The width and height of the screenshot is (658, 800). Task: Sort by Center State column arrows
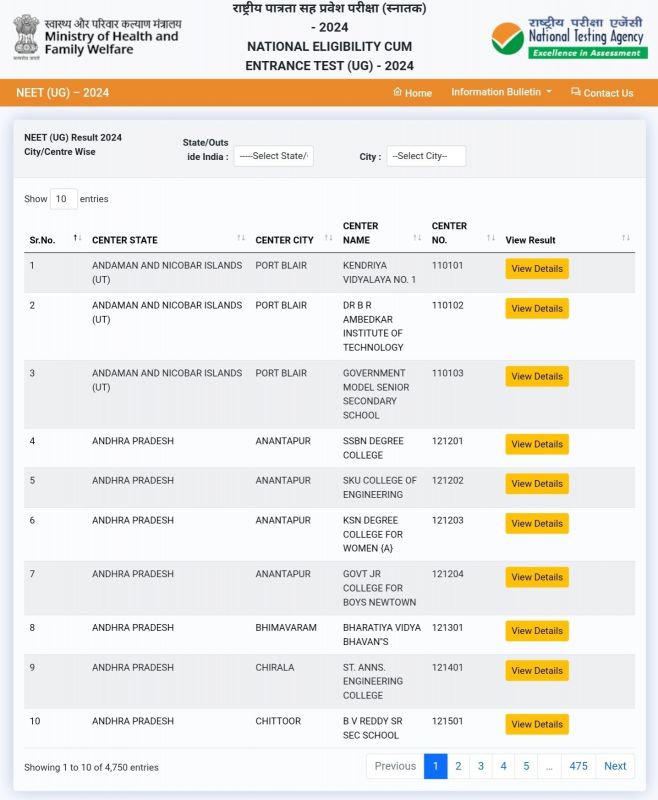(x=241, y=238)
